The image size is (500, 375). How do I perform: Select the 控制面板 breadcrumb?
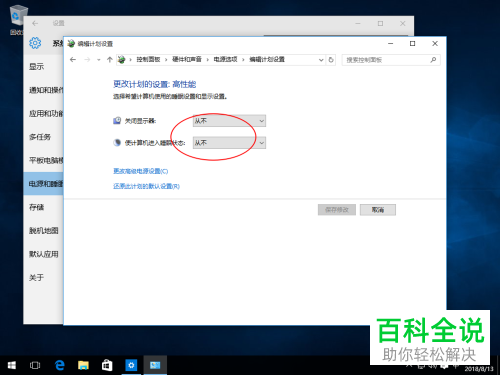[148, 59]
